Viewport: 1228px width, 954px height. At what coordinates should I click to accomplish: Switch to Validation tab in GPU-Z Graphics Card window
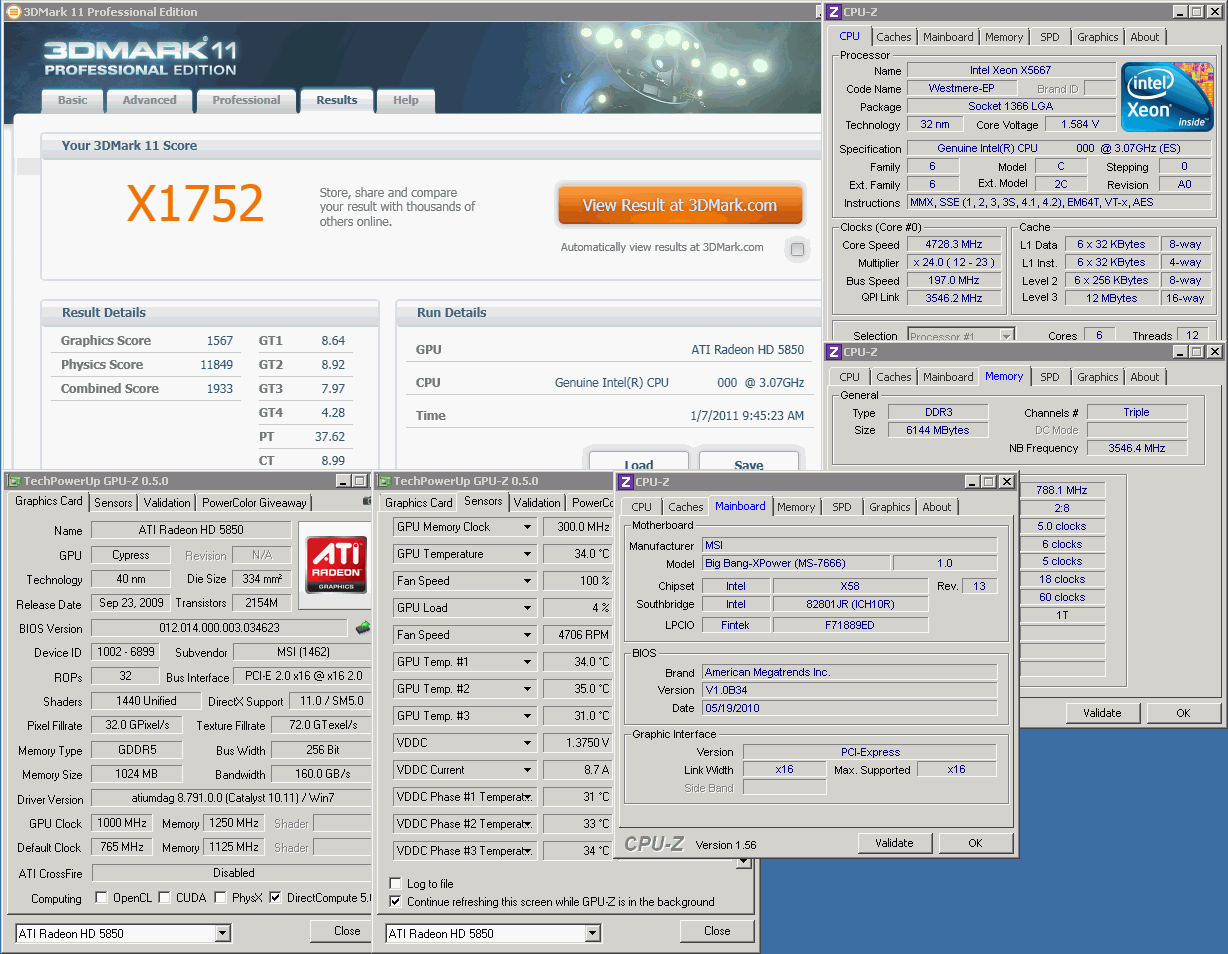coord(166,503)
